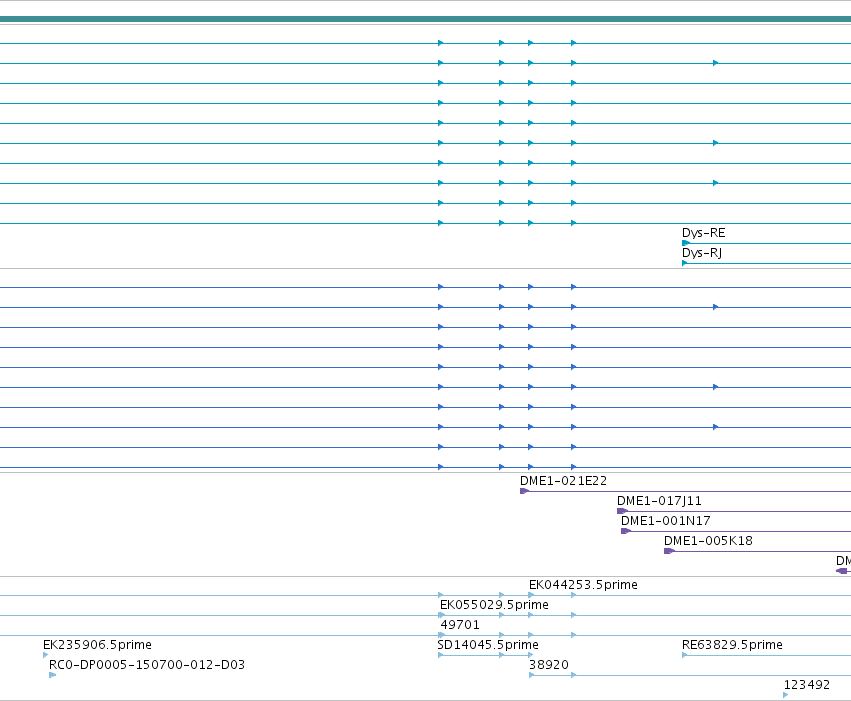Click the DME1-017J11 clone label
The image size is (851, 701).
pos(659,501)
